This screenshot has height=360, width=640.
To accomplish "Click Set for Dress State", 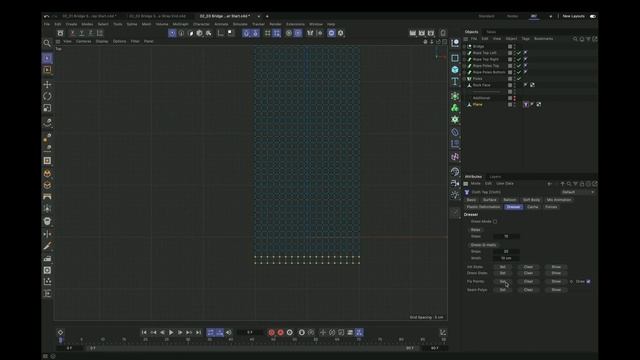I will pos(502,273).
